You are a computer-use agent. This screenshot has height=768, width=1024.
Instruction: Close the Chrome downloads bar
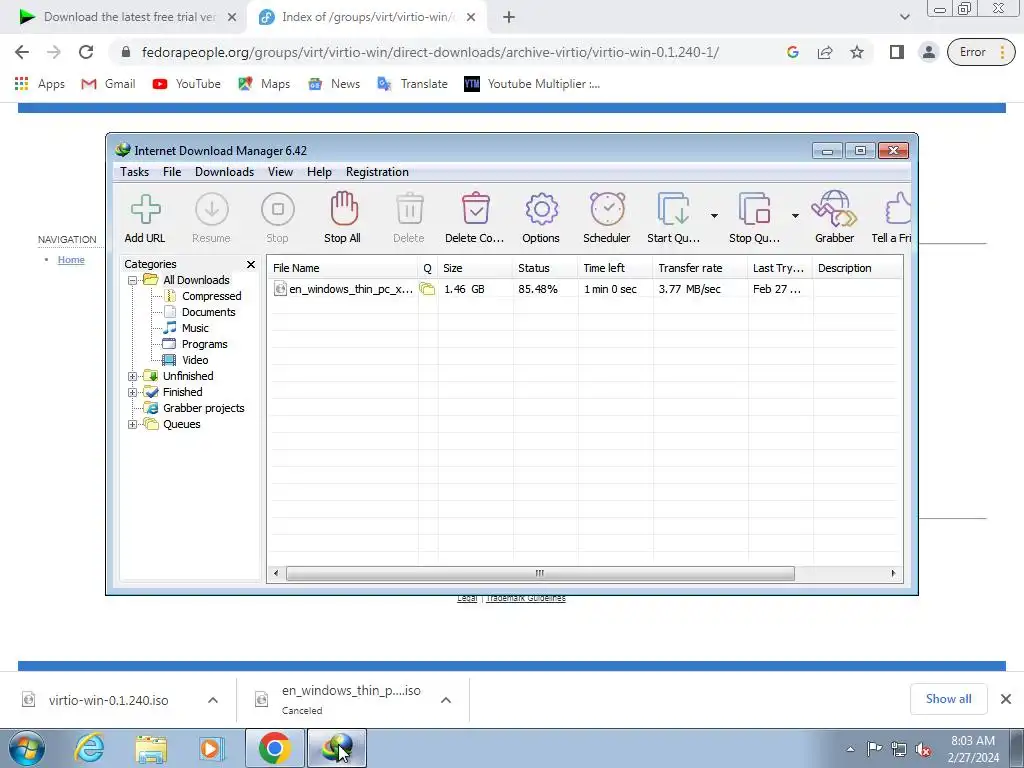click(x=1006, y=699)
